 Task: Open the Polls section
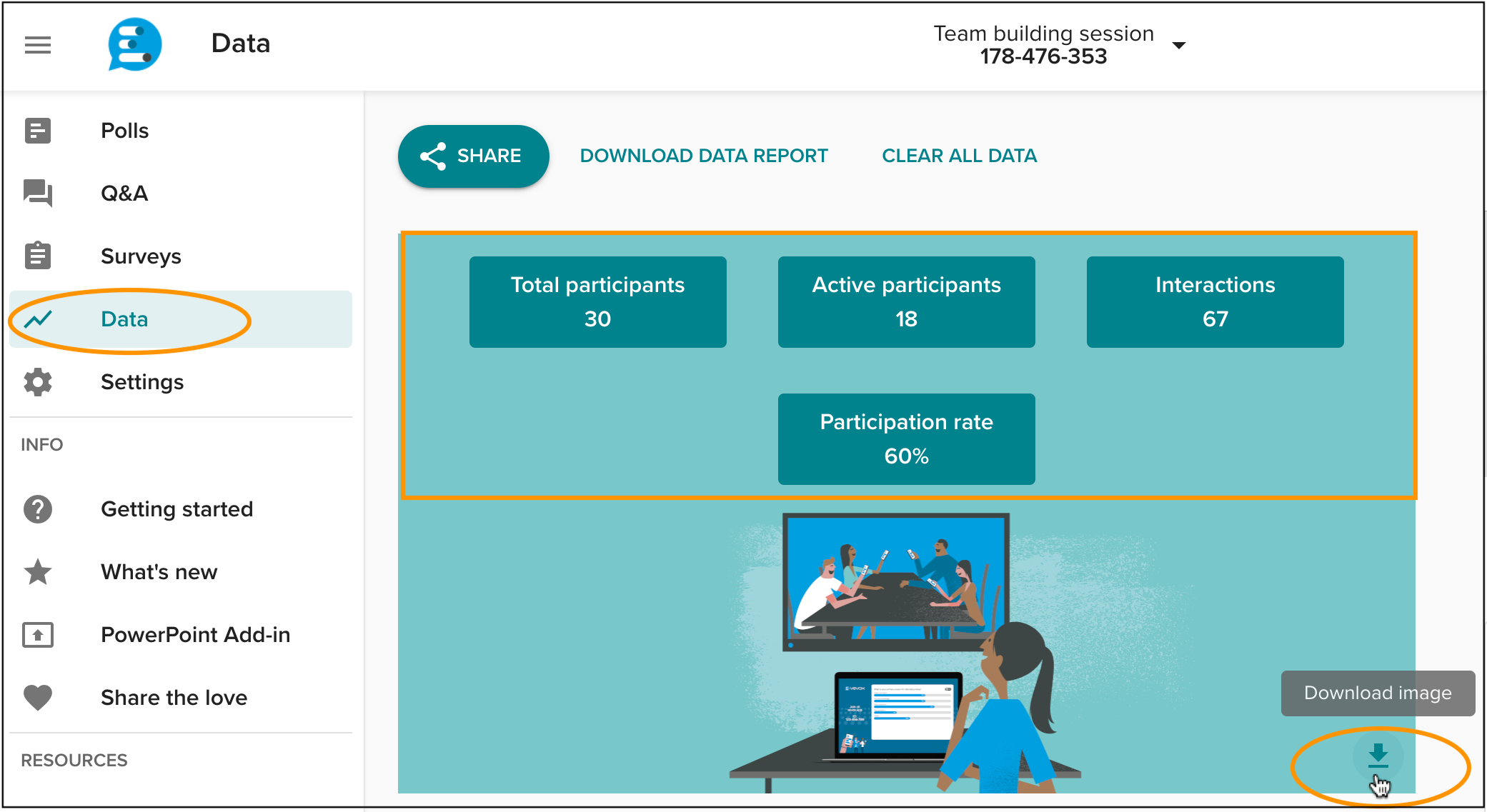pos(181,131)
